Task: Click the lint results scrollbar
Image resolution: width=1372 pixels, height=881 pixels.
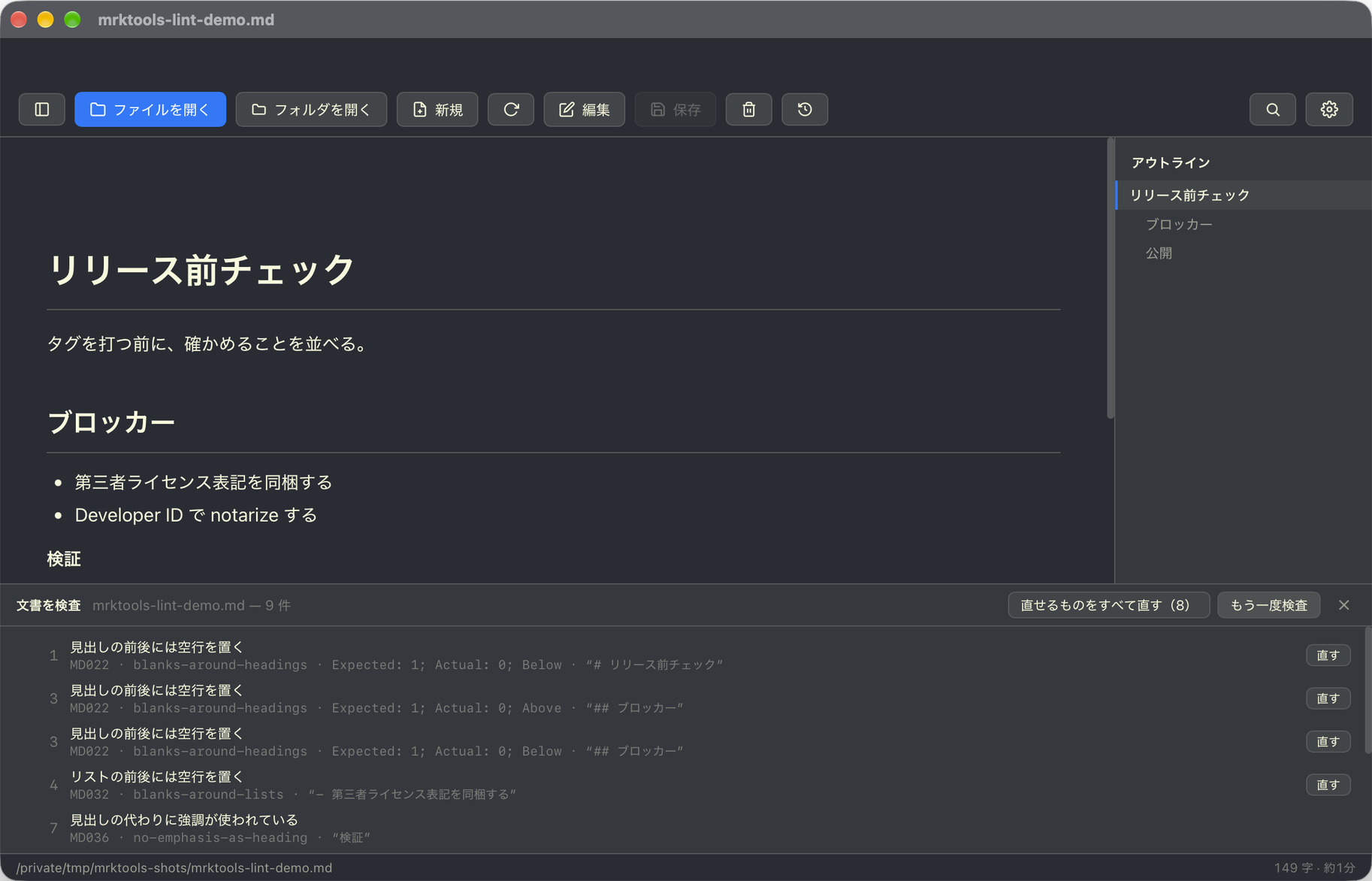Action: point(1367,690)
